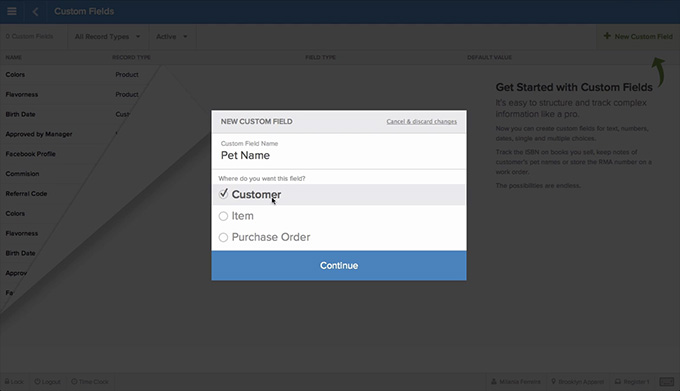Choose the Purchase Order radio option
This screenshot has height=391, width=680.
[x=223, y=237]
